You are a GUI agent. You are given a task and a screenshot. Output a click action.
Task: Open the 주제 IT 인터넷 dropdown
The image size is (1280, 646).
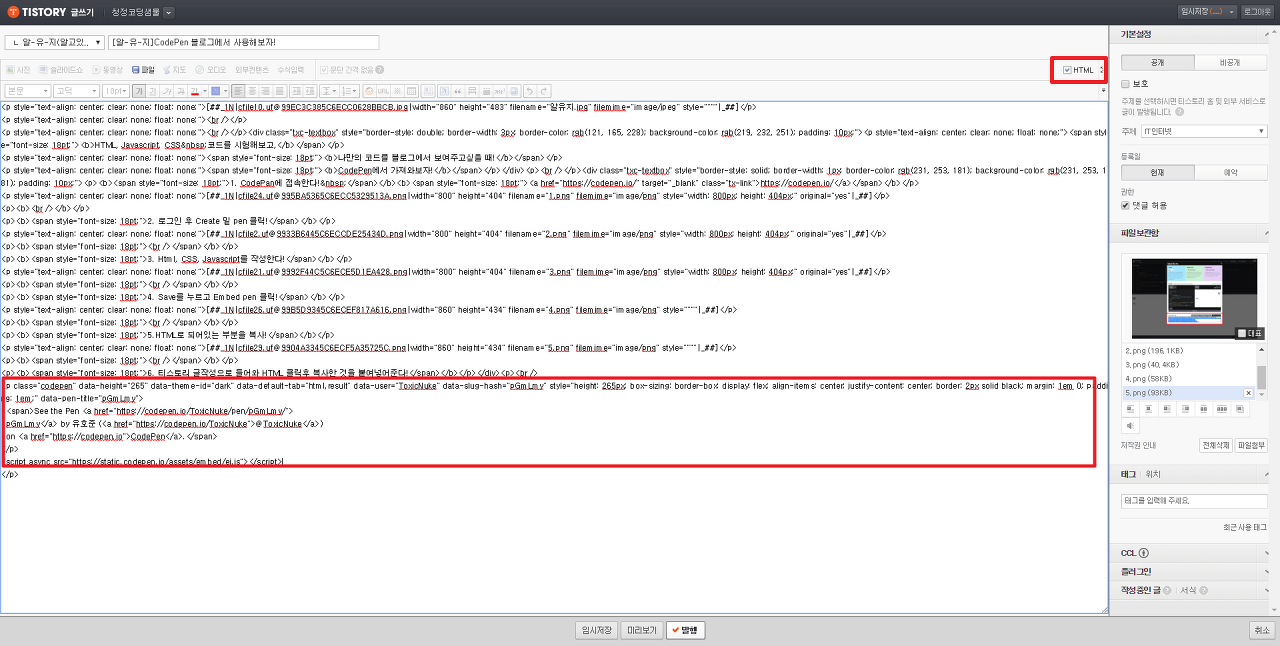(x=1203, y=131)
